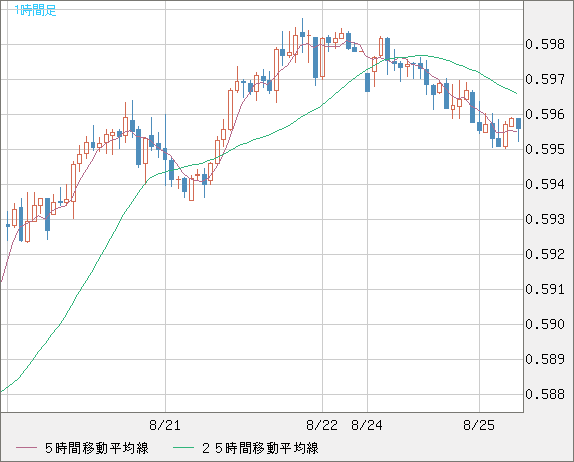Click the 0.594 price axis label
Image resolution: width=574 pixels, height=462 pixels.
545,184
